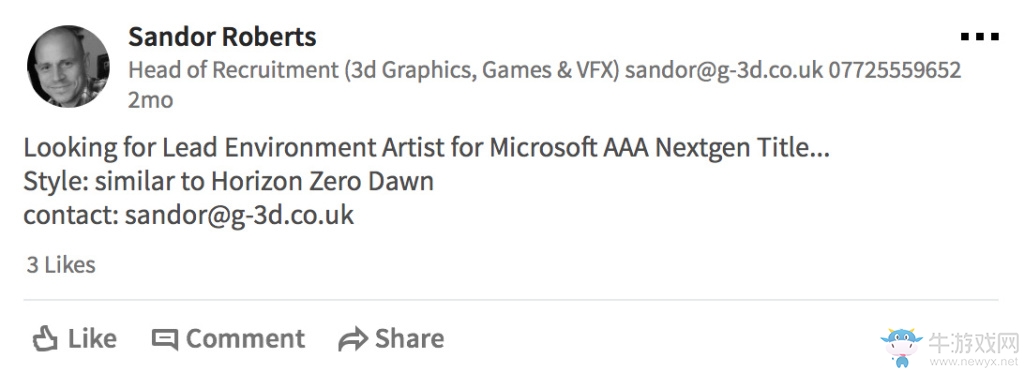Select the Comment text label

click(x=245, y=338)
